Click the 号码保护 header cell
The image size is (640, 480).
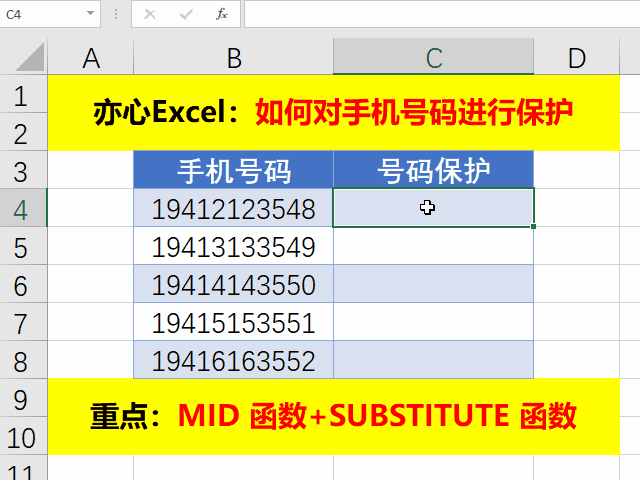(433, 171)
